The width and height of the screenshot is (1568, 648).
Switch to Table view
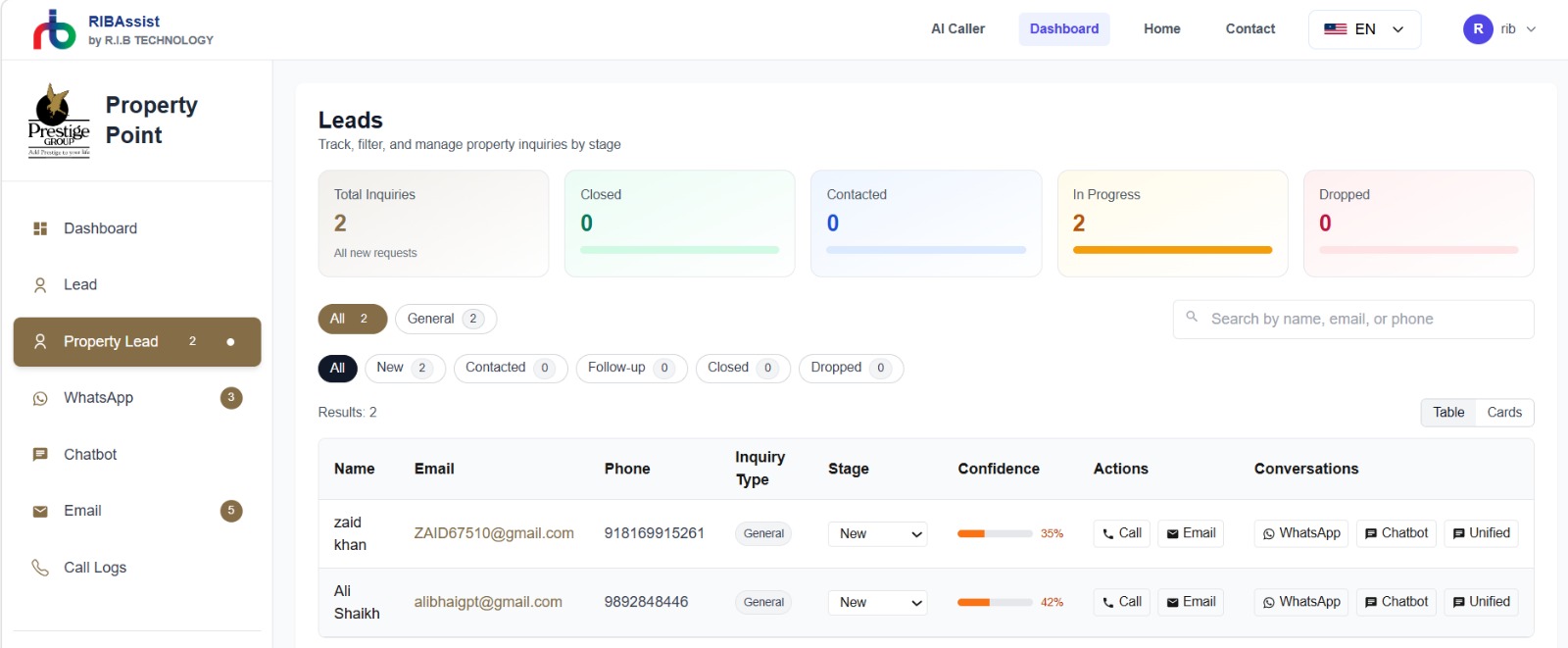pos(1448,413)
